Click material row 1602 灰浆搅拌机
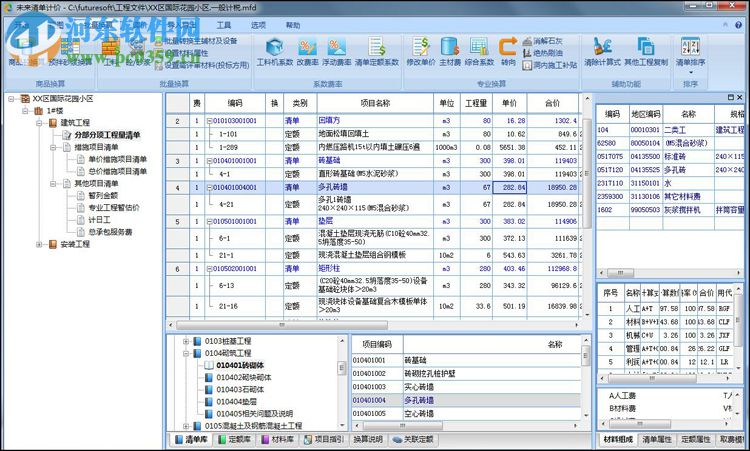The width and height of the screenshot is (750, 451). click(x=670, y=210)
